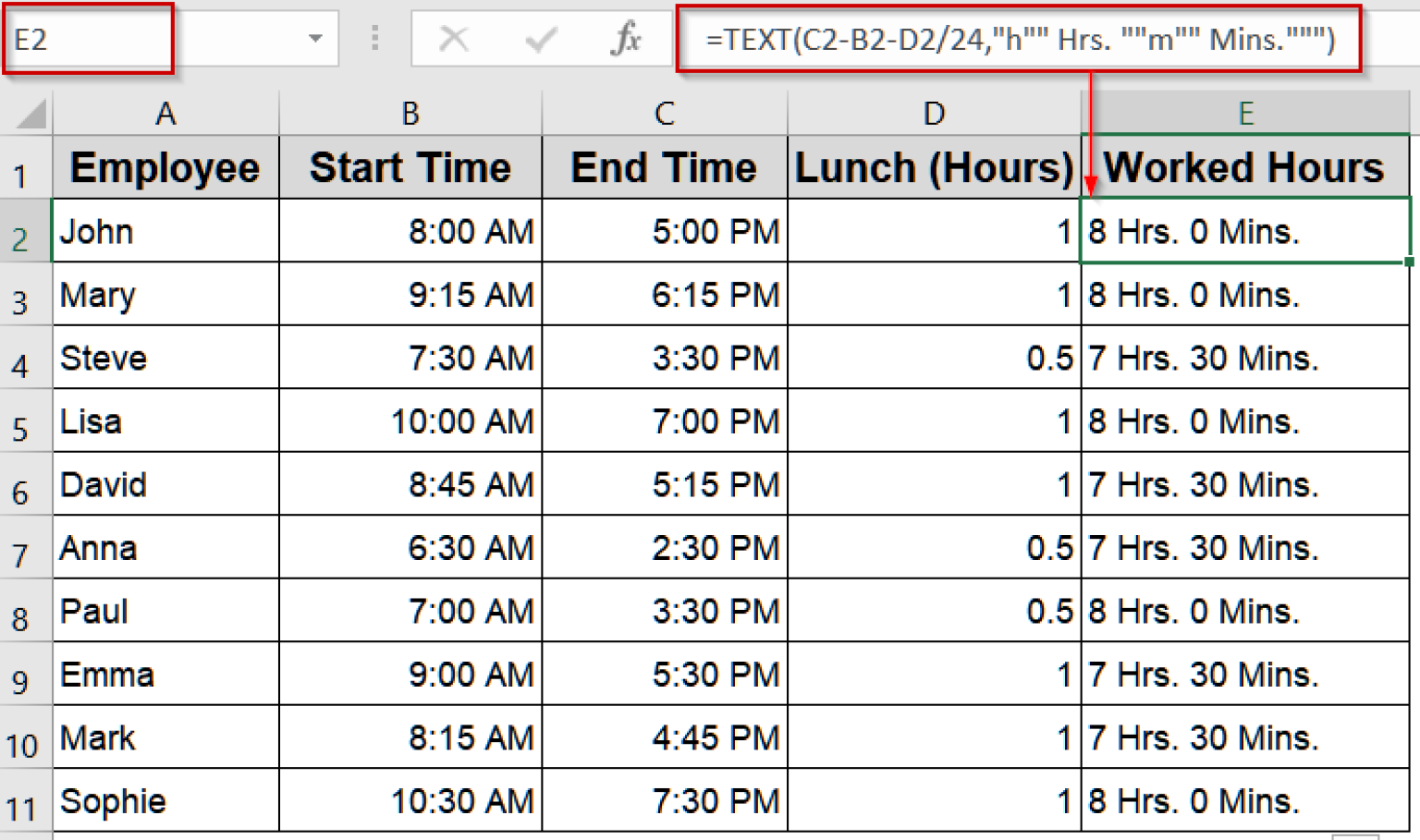Select David's worked hours of 7 Hrs. 30 Mins.
The width and height of the screenshot is (1420, 840).
[x=1246, y=483]
